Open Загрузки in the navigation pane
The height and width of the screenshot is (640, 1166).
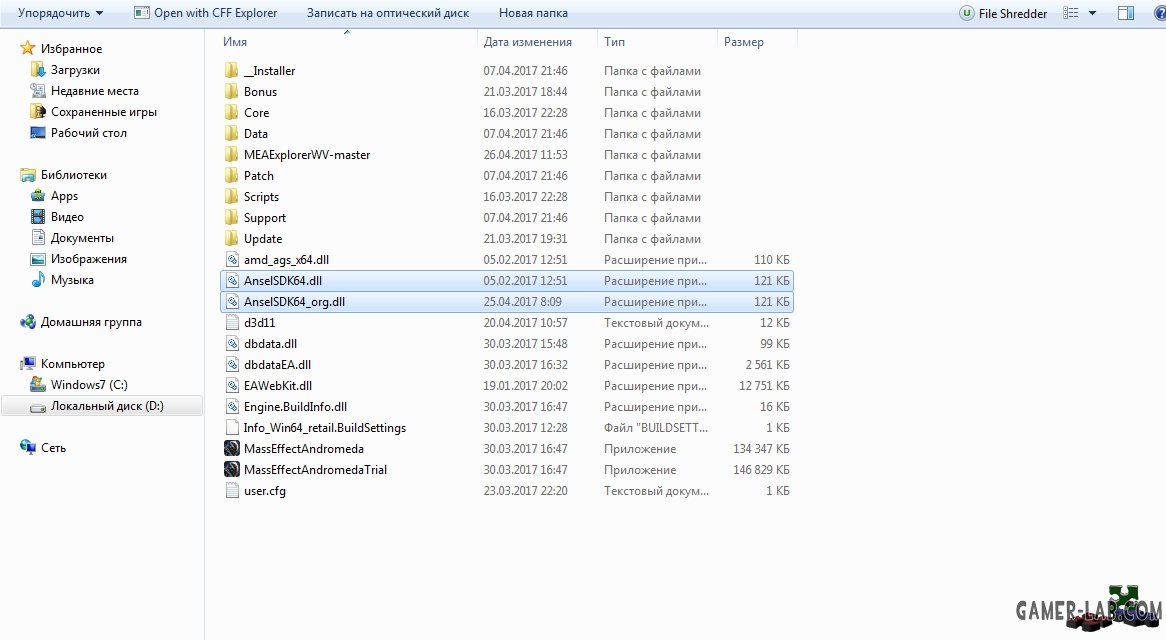coord(75,70)
